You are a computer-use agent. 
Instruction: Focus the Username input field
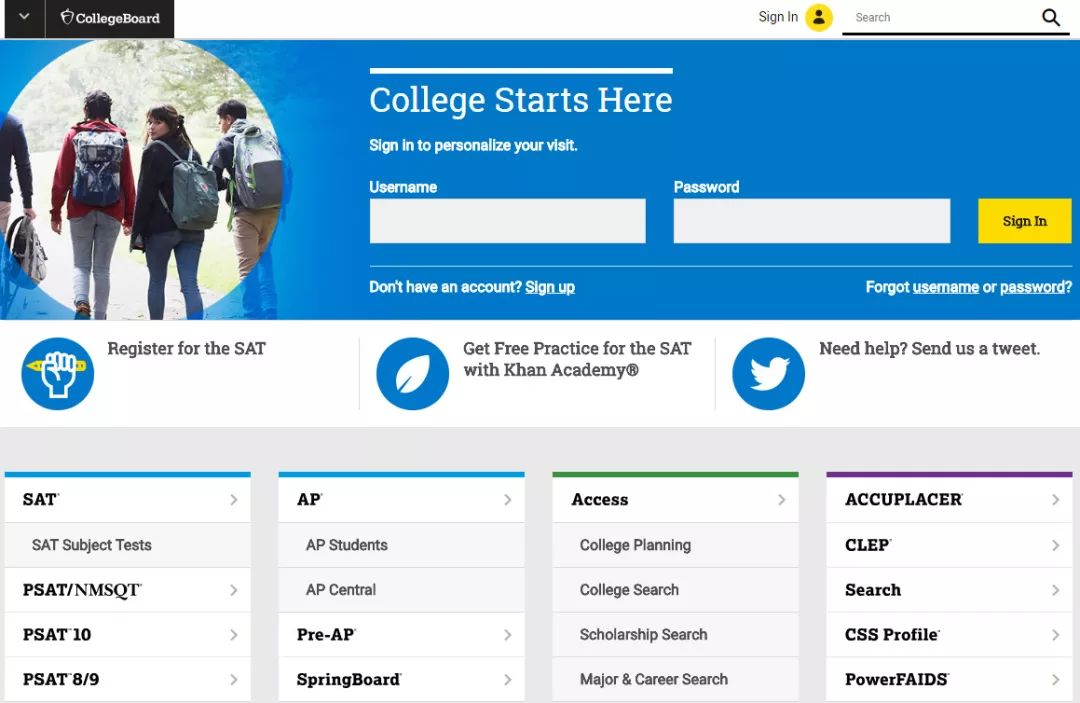tap(508, 221)
